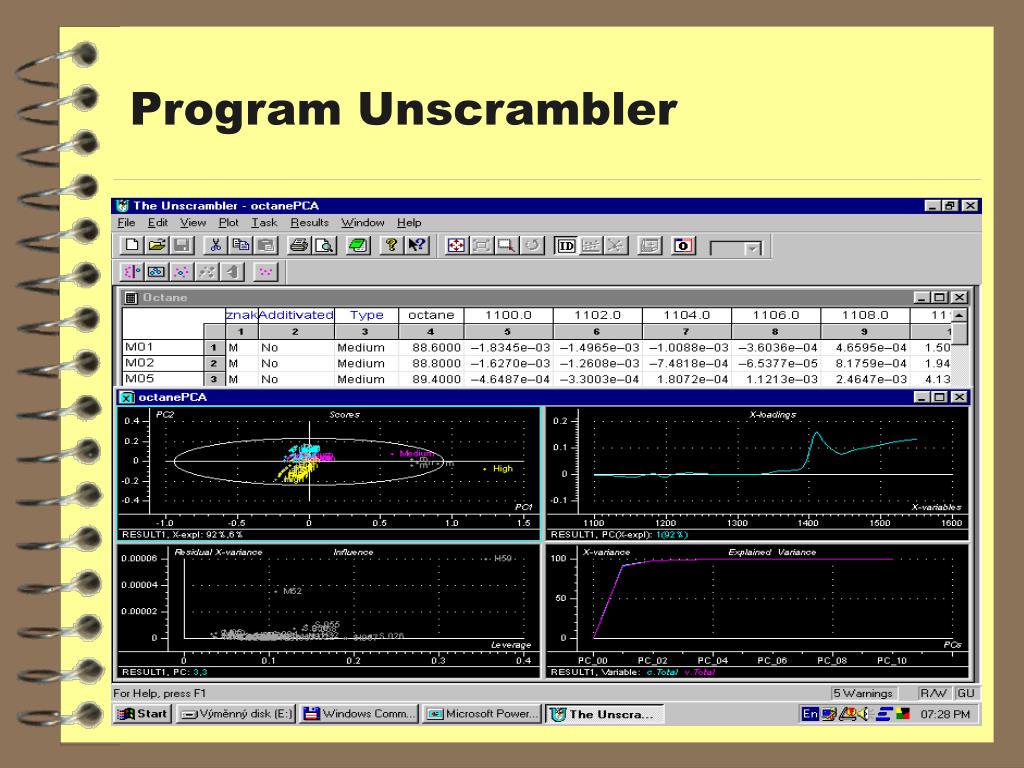Select the 1100.0 column header
The width and height of the screenshot is (1024, 768).
coord(508,315)
